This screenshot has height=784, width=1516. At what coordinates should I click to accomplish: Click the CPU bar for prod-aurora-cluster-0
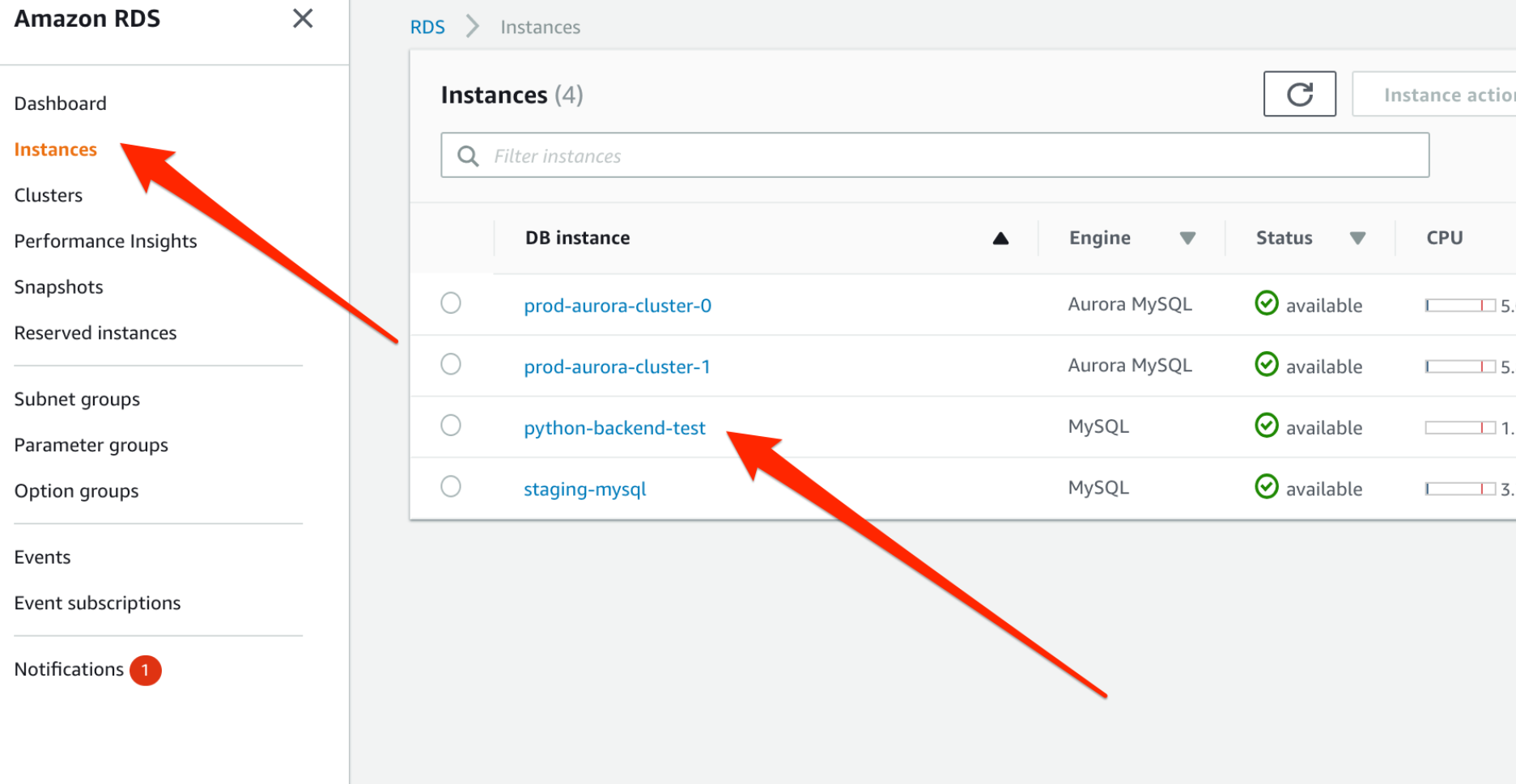pyautogui.click(x=1460, y=305)
